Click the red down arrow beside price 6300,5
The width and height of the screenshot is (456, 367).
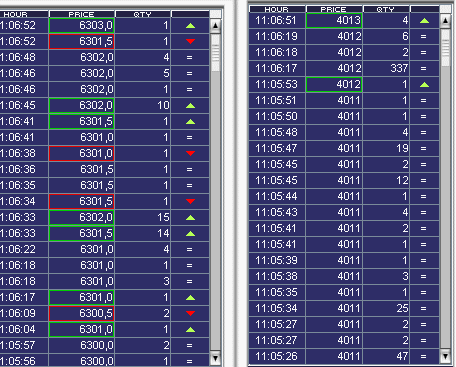coord(190,314)
